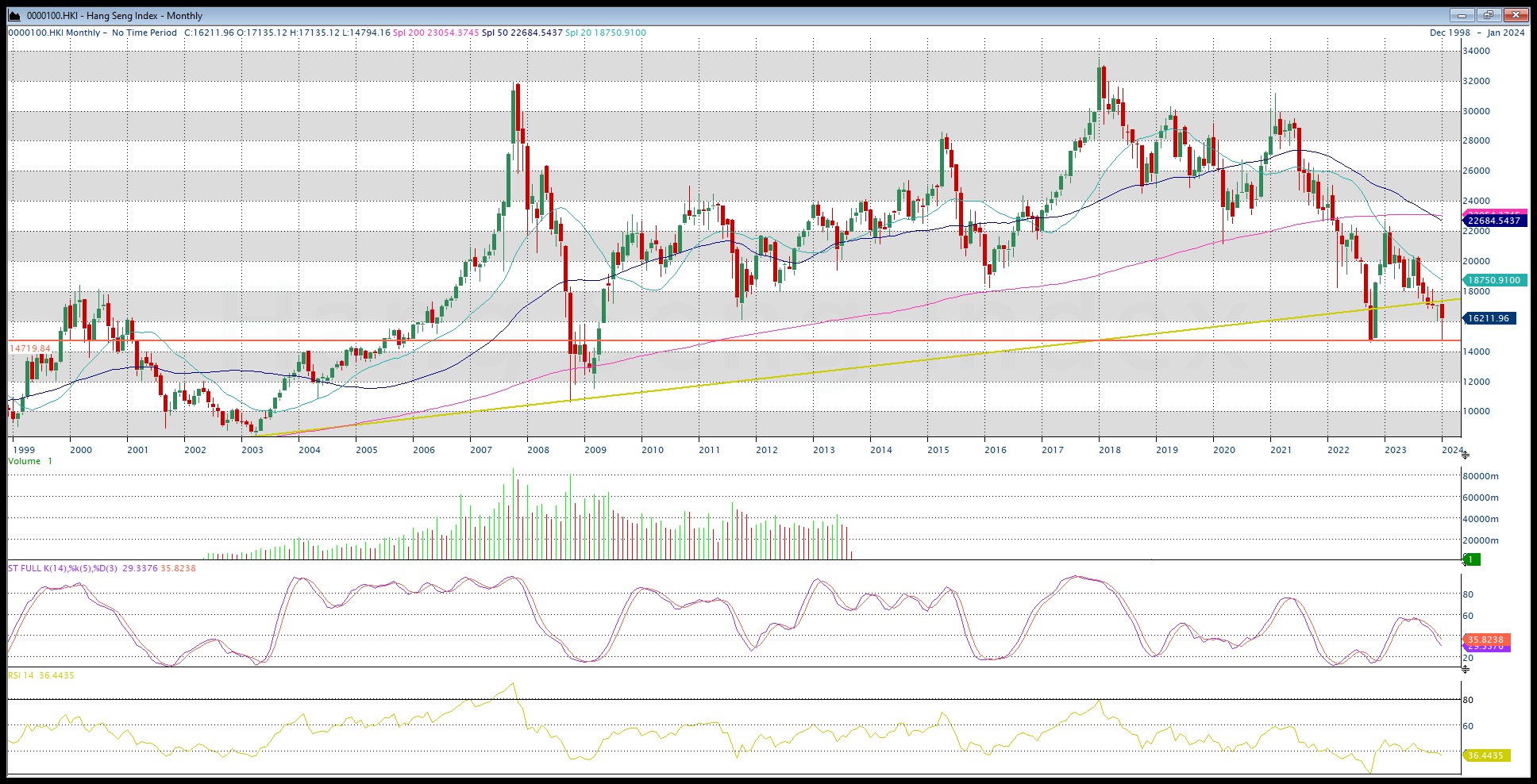Click the '0000100.HKI Monthly' chart label
Screen dimensions: 1537x784
pos(55,33)
